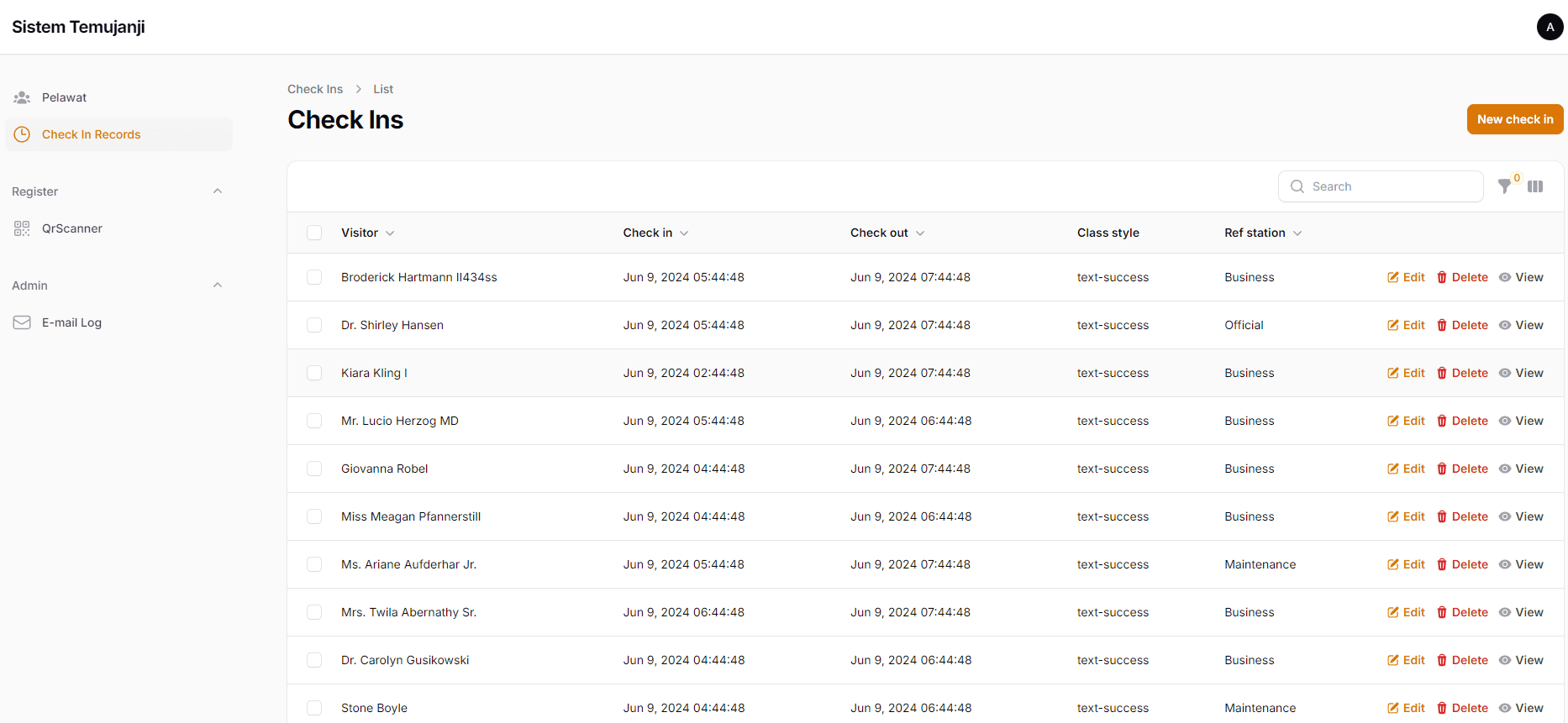This screenshot has width=1568, height=723.
Task: View the Miss Meagan Pfannerstill record
Action: coord(1521,516)
